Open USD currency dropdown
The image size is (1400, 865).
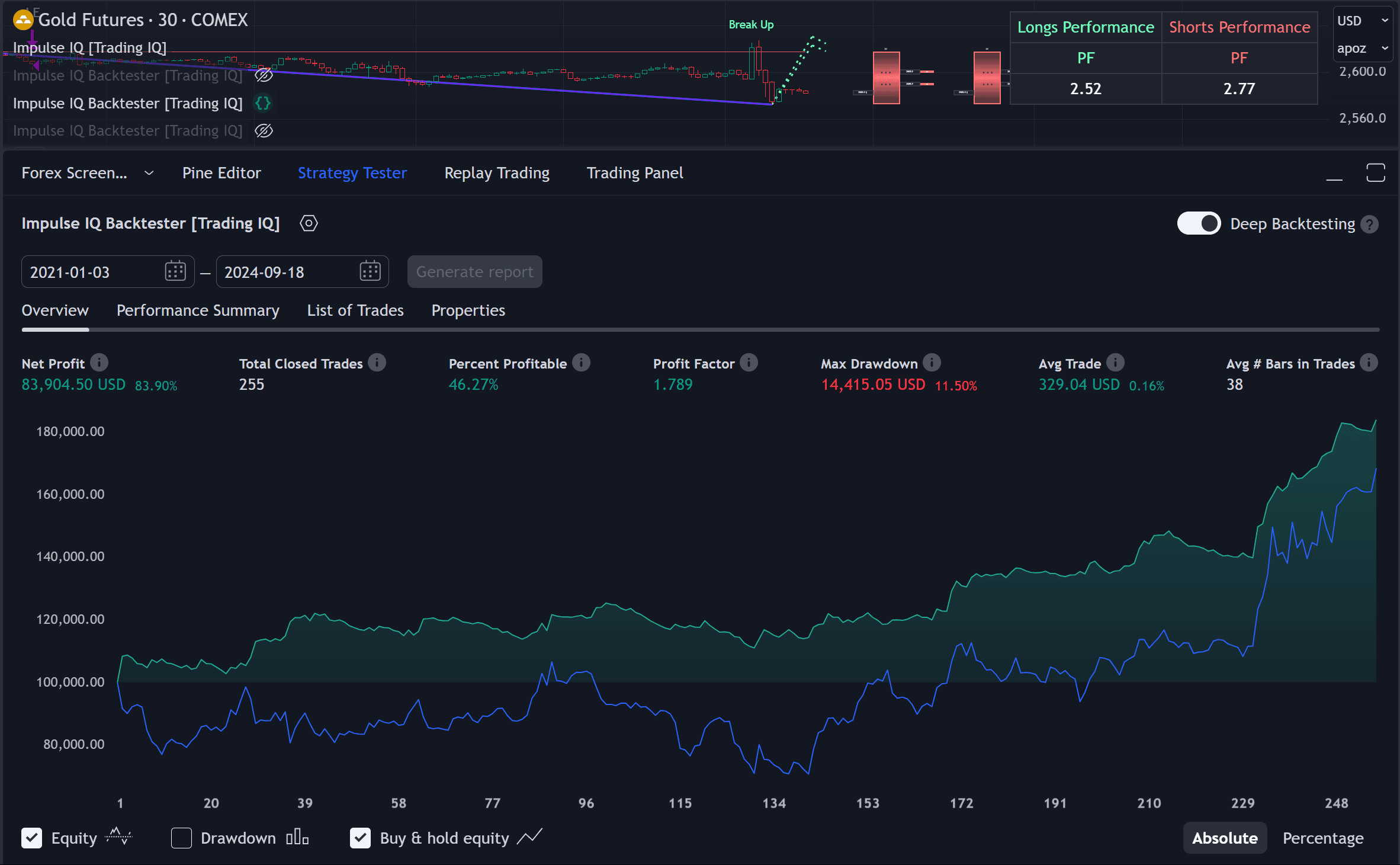(1363, 21)
